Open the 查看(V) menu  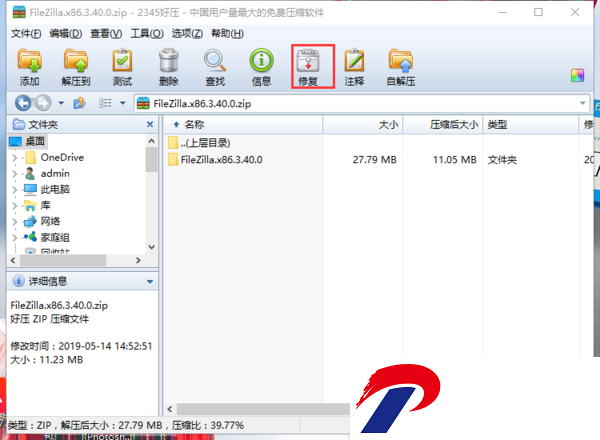pyautogui.click(x=106, y=34)
